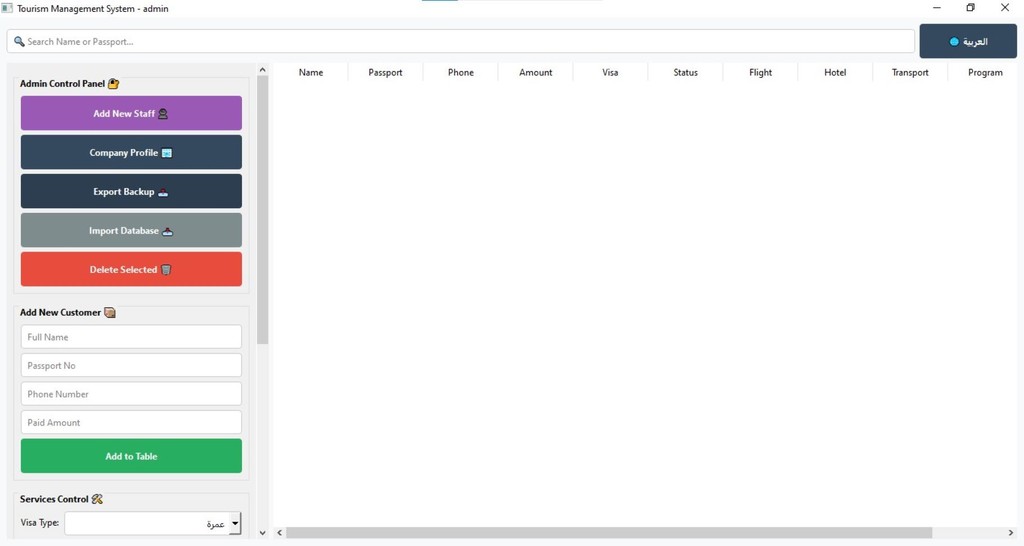Click the Transport column header
The height and width of the screenshot is (546, 1024).
(x=910, y=72)
